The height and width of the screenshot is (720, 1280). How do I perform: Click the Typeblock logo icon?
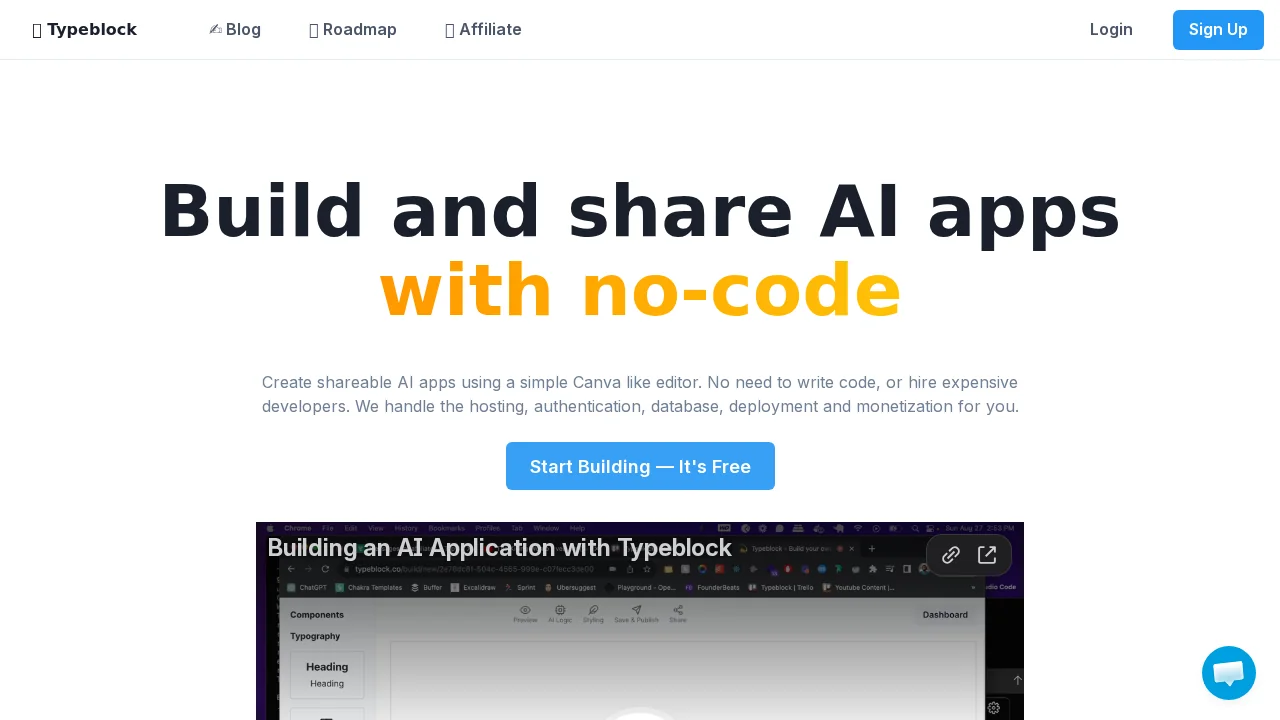click(38, 30)
